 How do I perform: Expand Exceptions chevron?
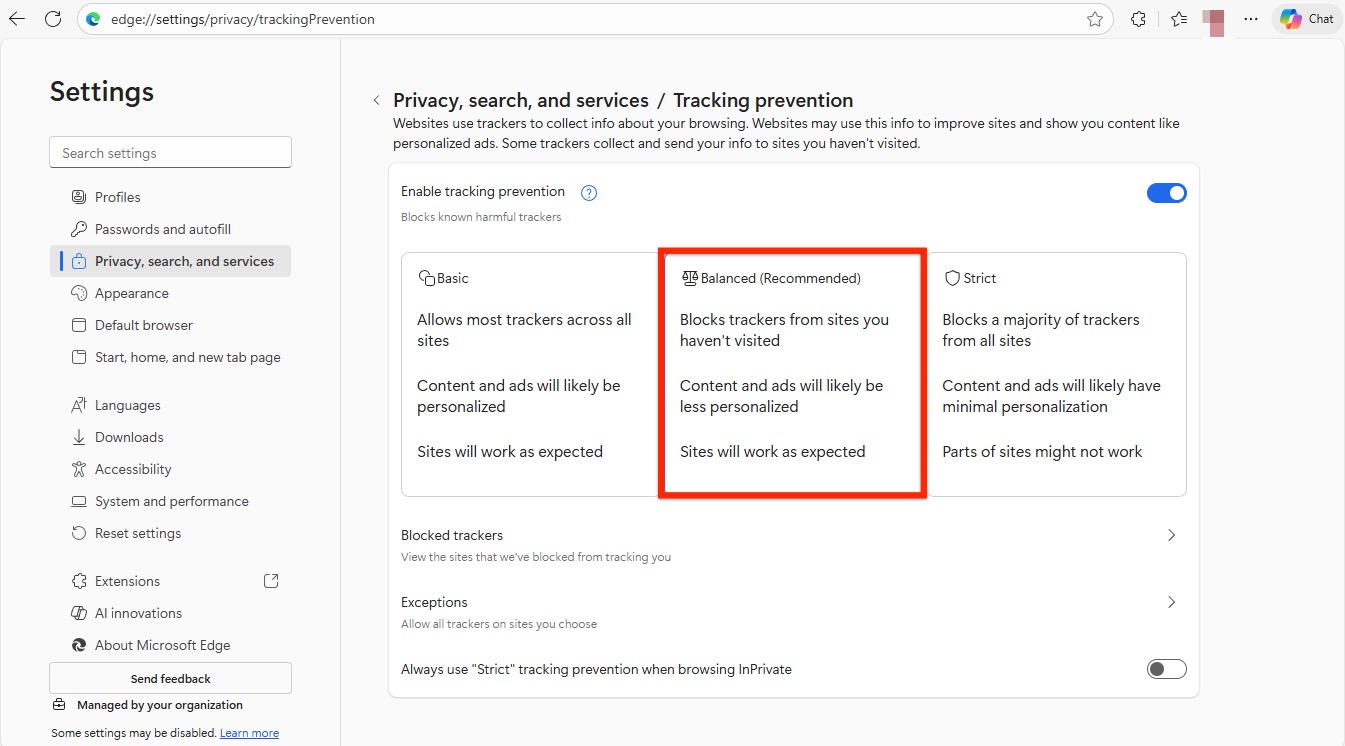(1172, 602)
